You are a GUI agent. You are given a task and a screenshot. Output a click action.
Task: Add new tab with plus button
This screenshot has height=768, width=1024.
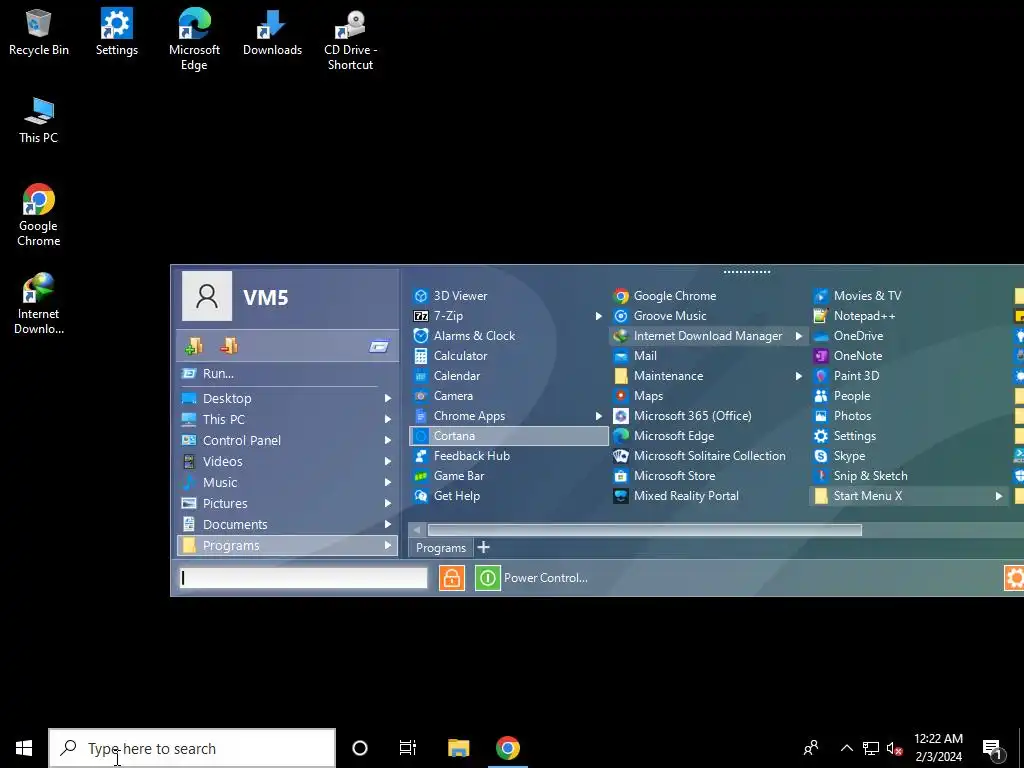(x=483, y=547)
